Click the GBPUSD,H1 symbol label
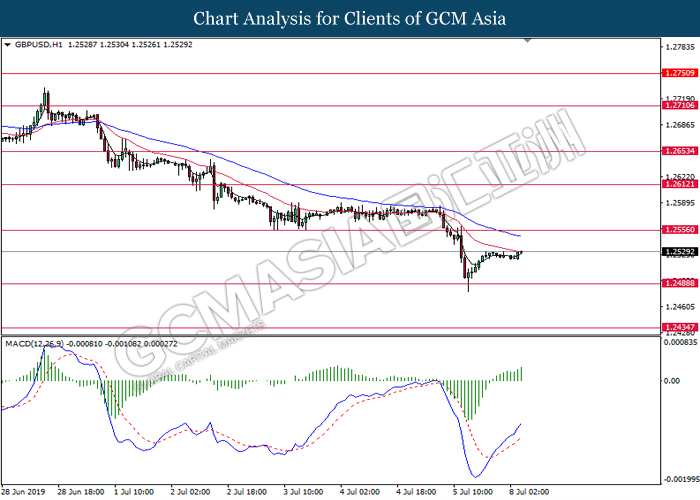The width and height of the screenshot is (700, 500). [x=38, y=45]
